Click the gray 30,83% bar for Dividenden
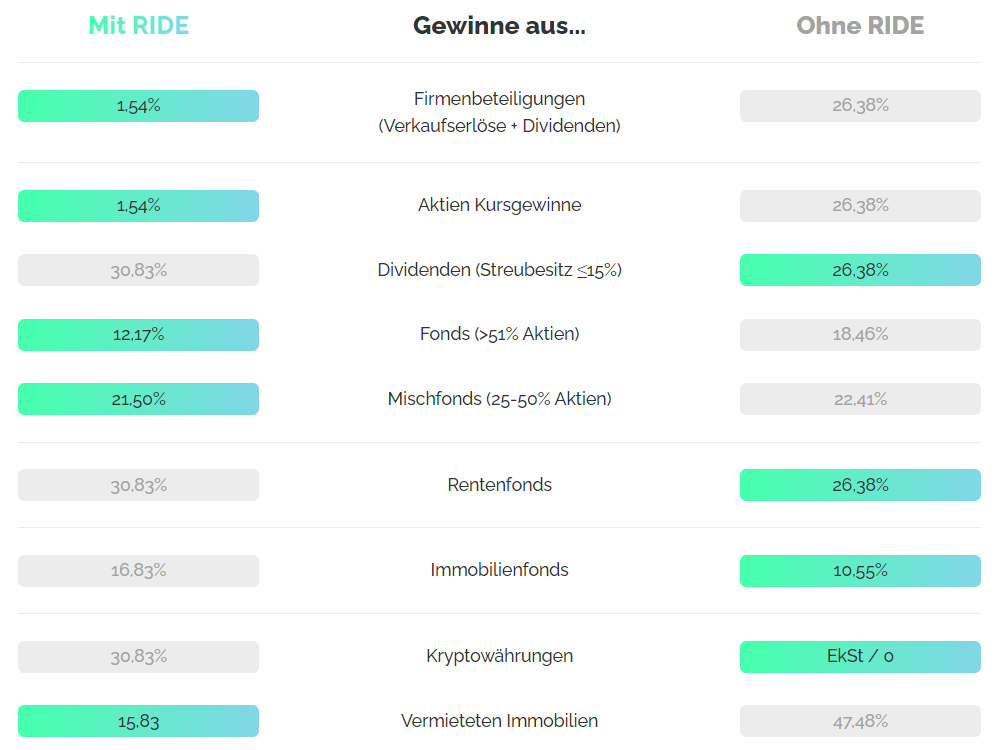The width and height of the screenshot is (1000, 750). point(138,270)
